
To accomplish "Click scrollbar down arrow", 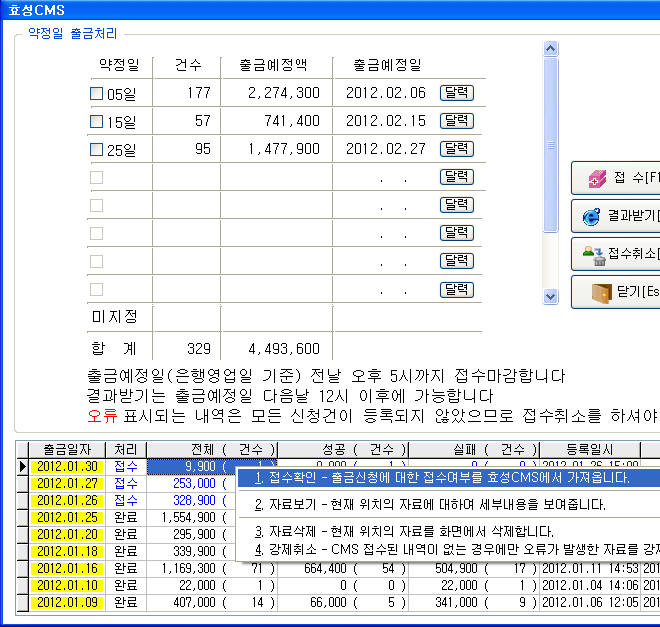I will coord(551,297).
